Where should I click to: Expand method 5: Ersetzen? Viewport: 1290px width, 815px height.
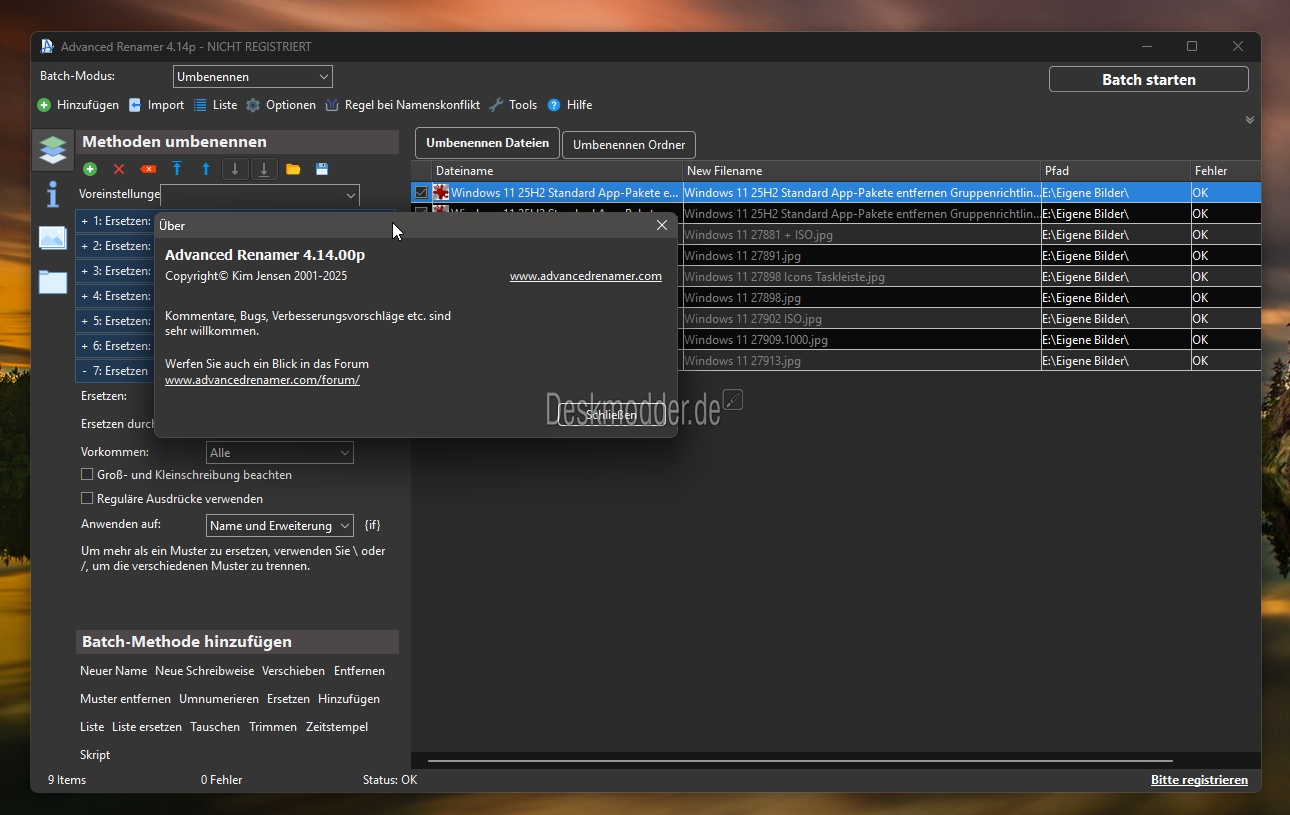pyautogui.click(x=85, y=321)
